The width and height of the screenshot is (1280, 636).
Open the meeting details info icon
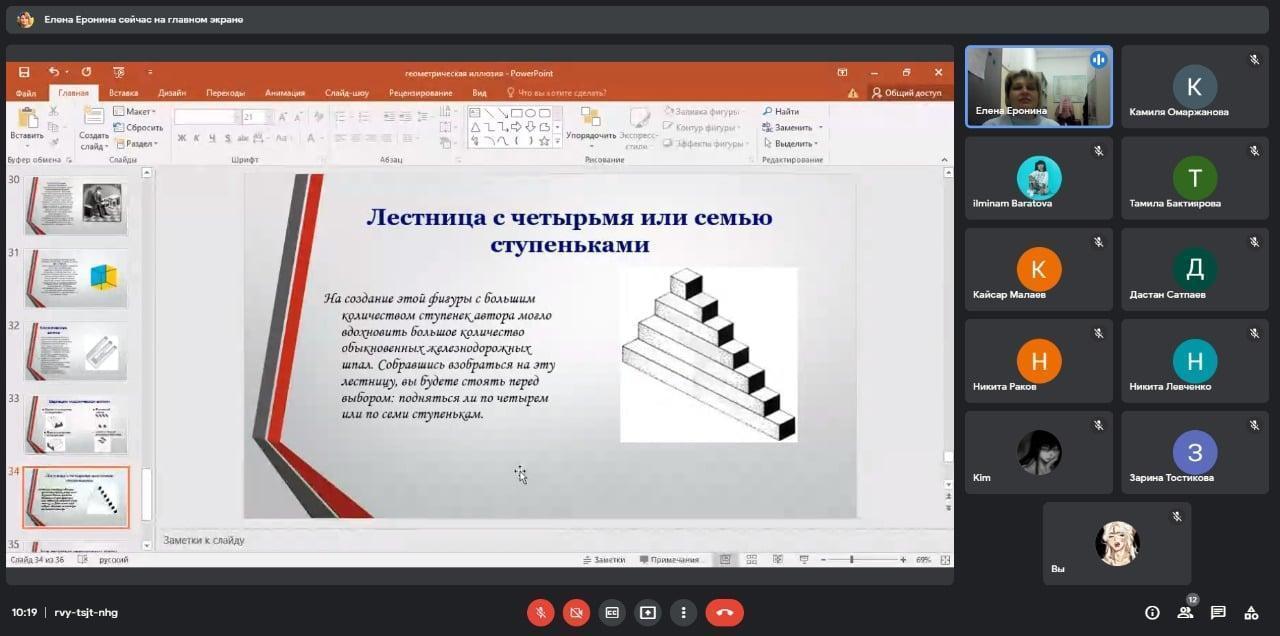(1152, 612)
